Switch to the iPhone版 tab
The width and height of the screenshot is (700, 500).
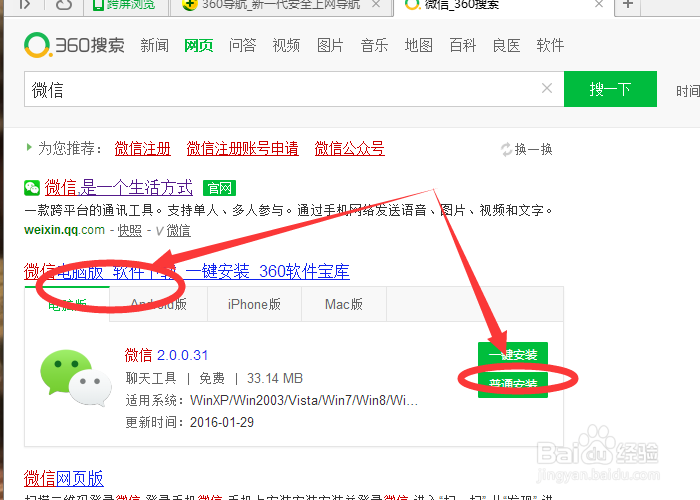pos(254,304)
